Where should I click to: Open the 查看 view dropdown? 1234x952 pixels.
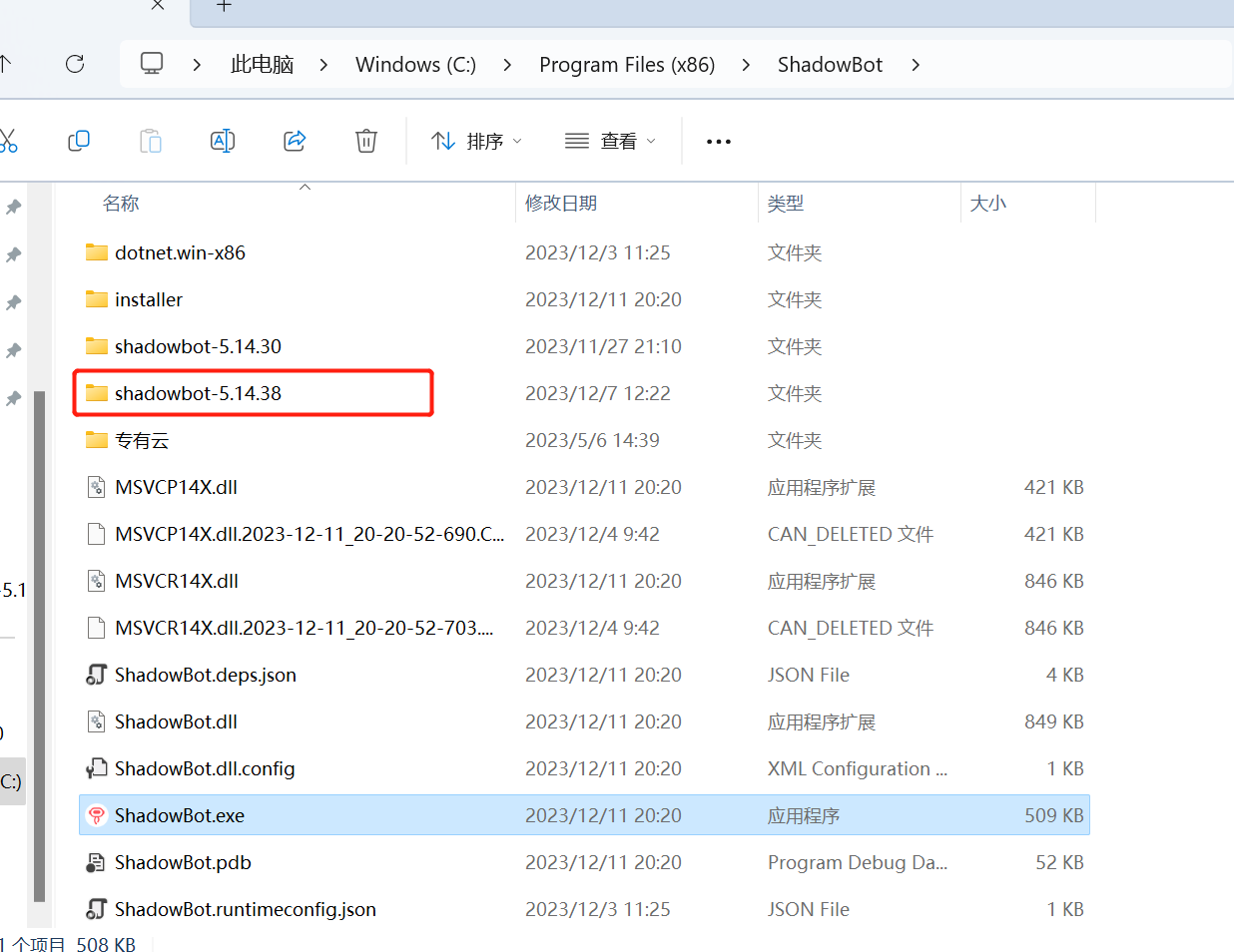[610, 142]
